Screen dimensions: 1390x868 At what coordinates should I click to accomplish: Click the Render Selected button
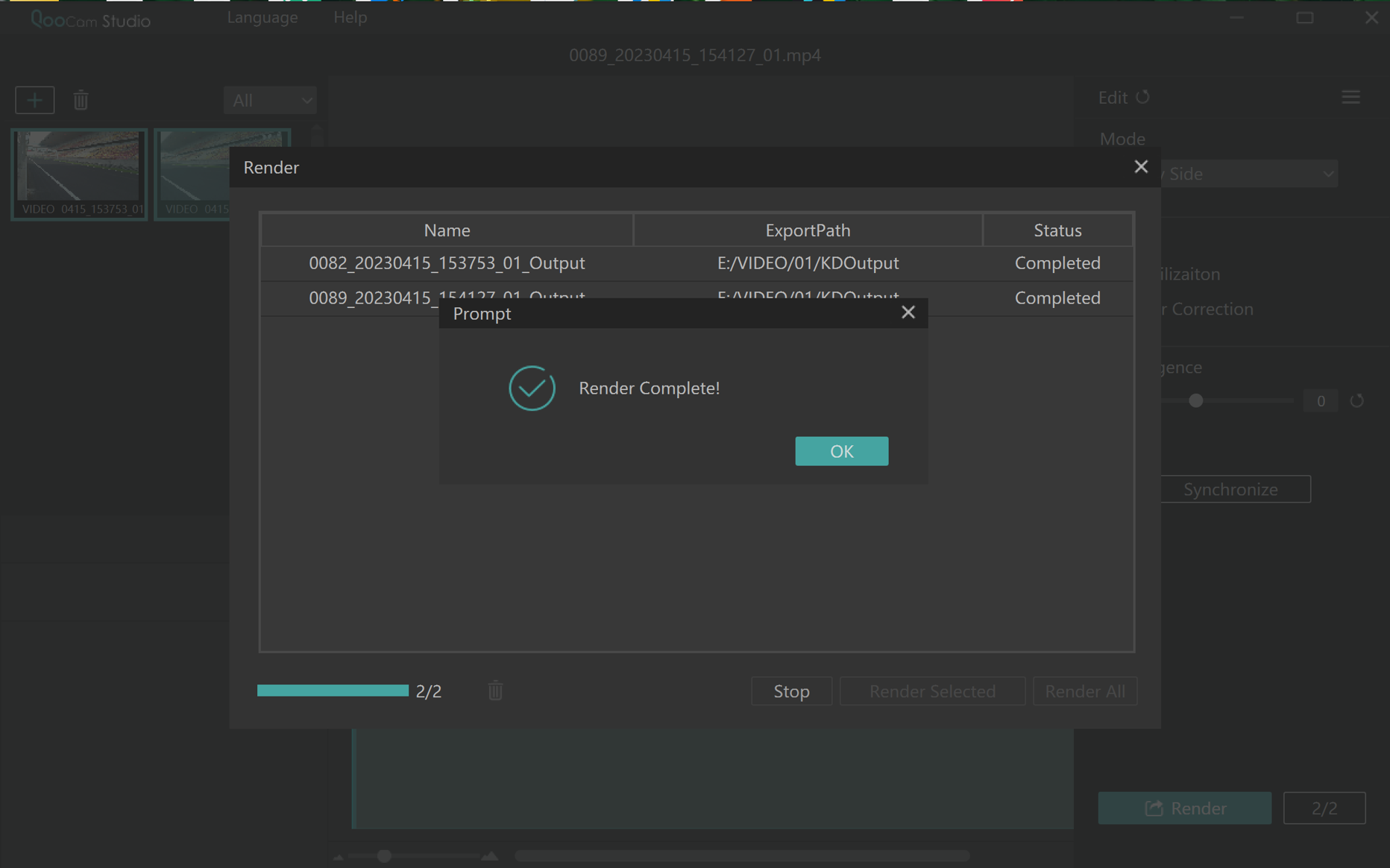click(x=931, y=691)
